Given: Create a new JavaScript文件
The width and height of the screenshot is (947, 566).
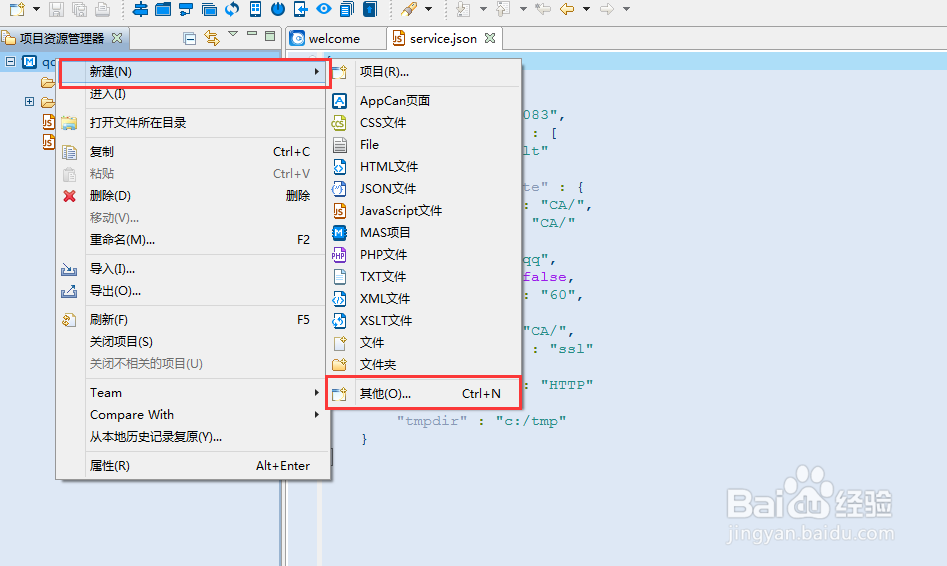Looking at the screenshot, I should click(x=425, y=211).
